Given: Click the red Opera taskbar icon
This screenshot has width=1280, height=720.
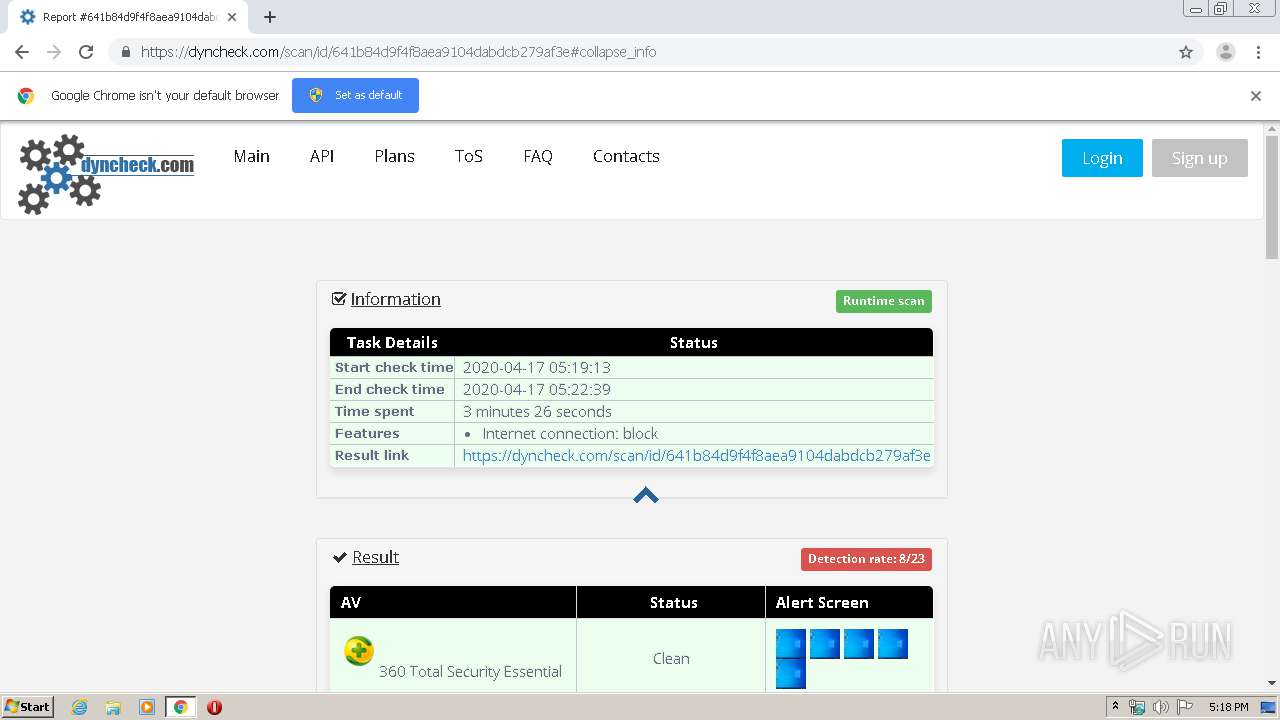Looking at the screenshot, I should 214,707.
